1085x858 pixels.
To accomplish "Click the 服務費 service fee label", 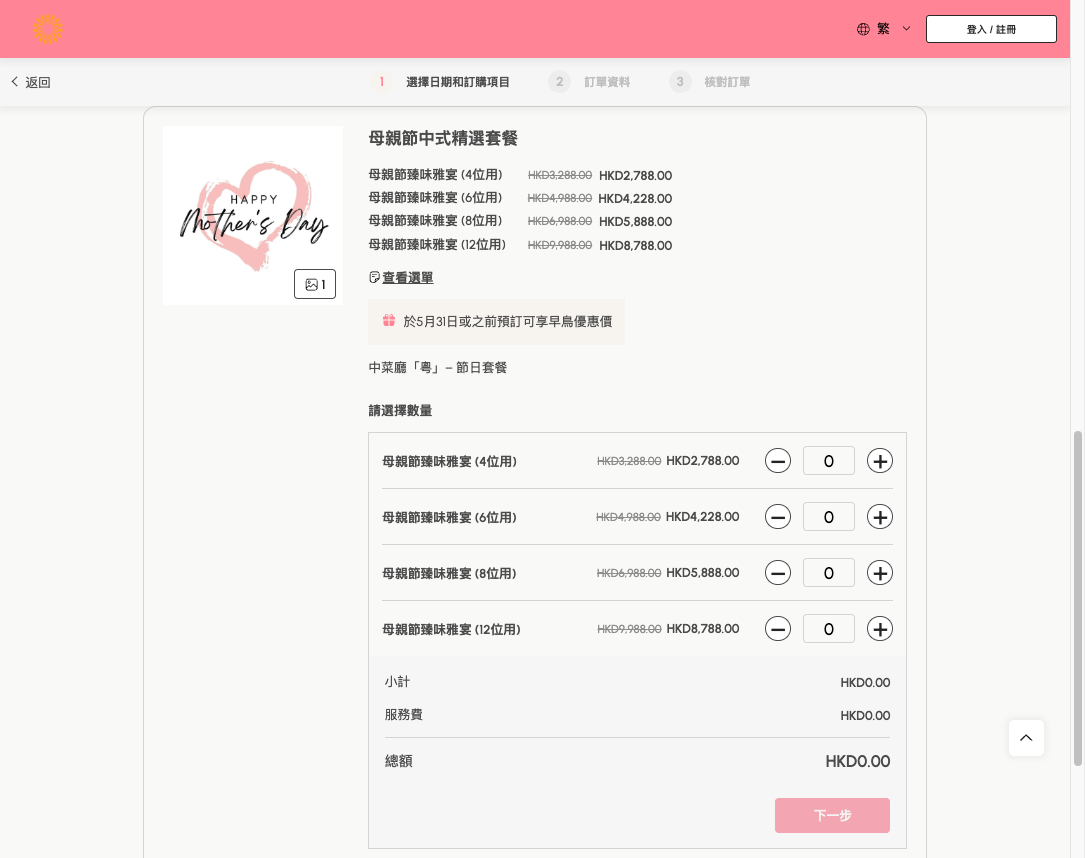I will (x=403, y=714).
